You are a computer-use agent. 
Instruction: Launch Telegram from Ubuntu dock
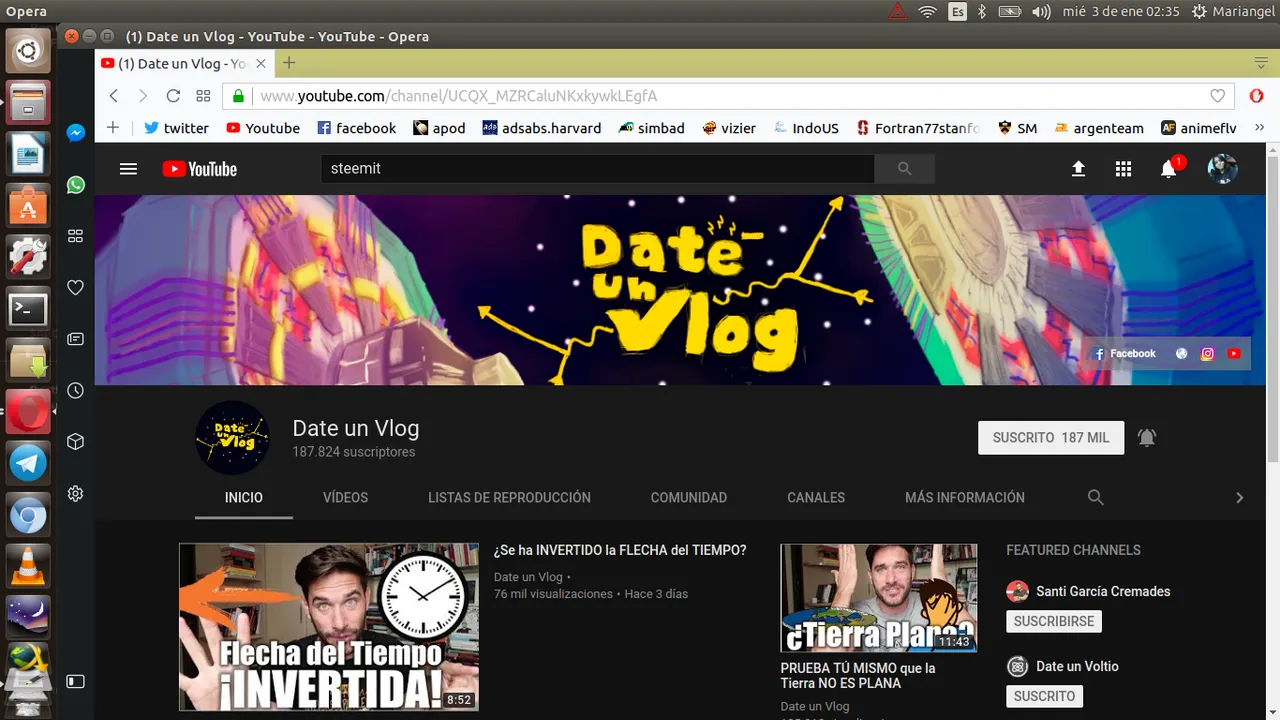pos(28,463)
